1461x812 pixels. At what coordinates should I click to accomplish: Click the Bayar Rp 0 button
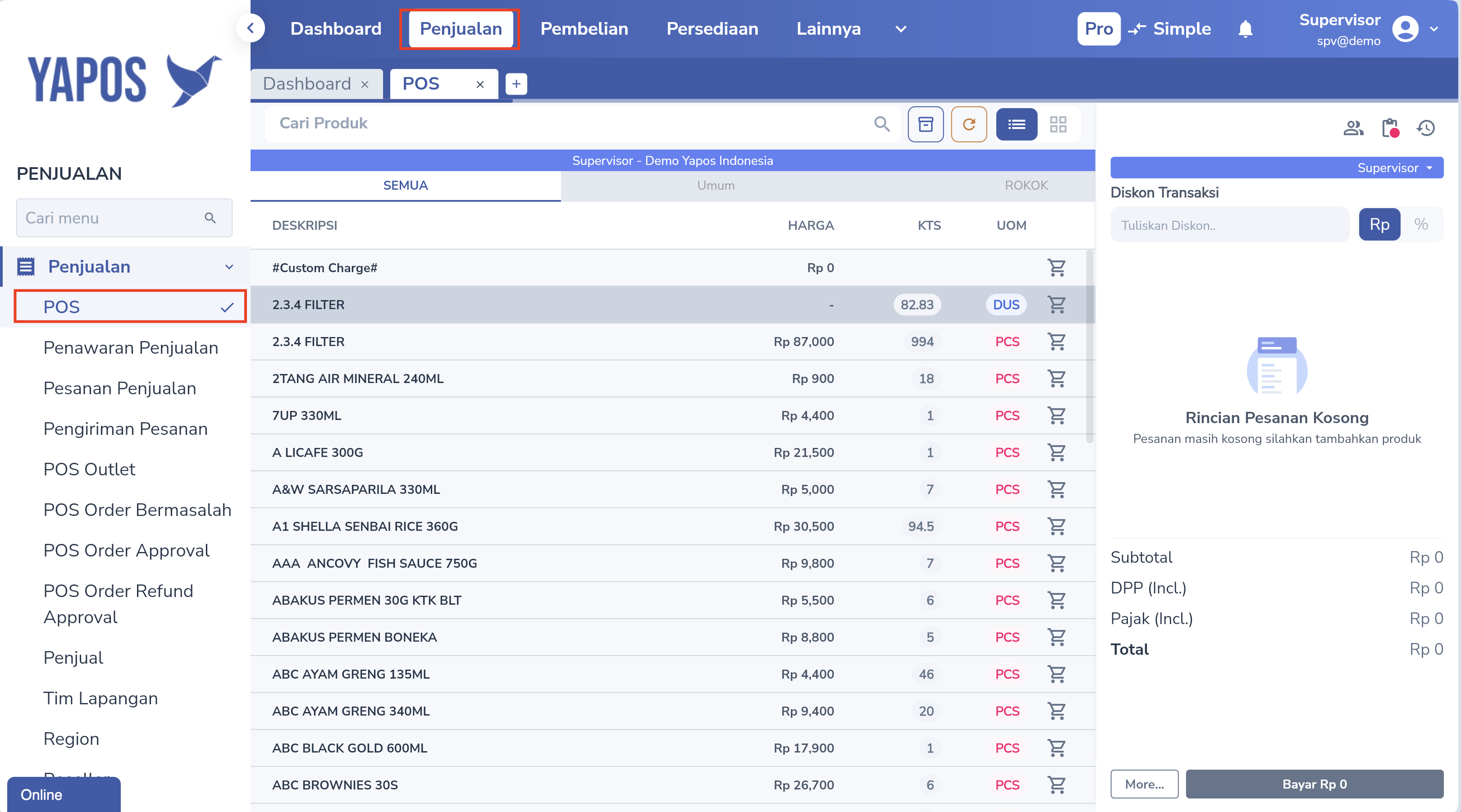pos(1314,784)
